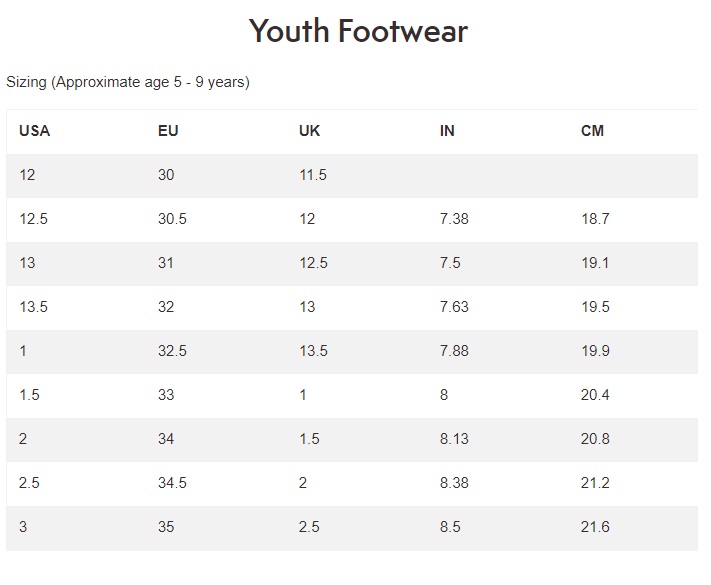The width and height of the screenshot is (711, 585).
Task: Click EU size 34.5 cell
Action: [172, 483]
